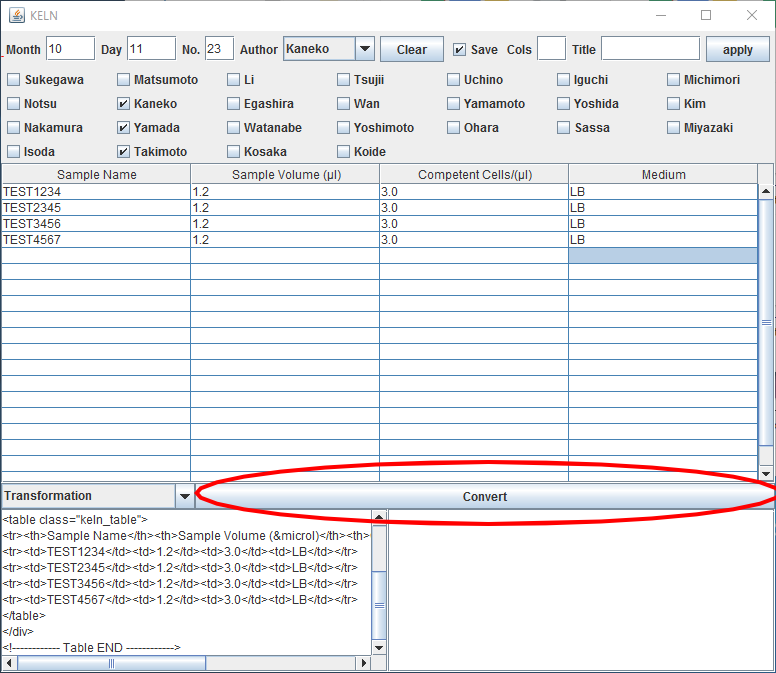The image size is (776, 673).
Task: Check the Yoshida checkbox
Action: tap(563, 103)
